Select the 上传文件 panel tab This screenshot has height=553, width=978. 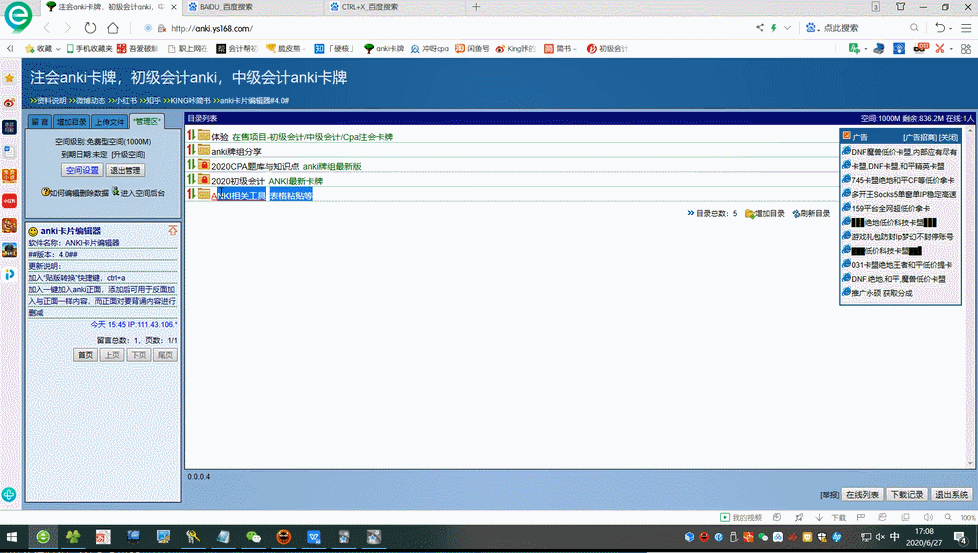(x=110, y=122)
